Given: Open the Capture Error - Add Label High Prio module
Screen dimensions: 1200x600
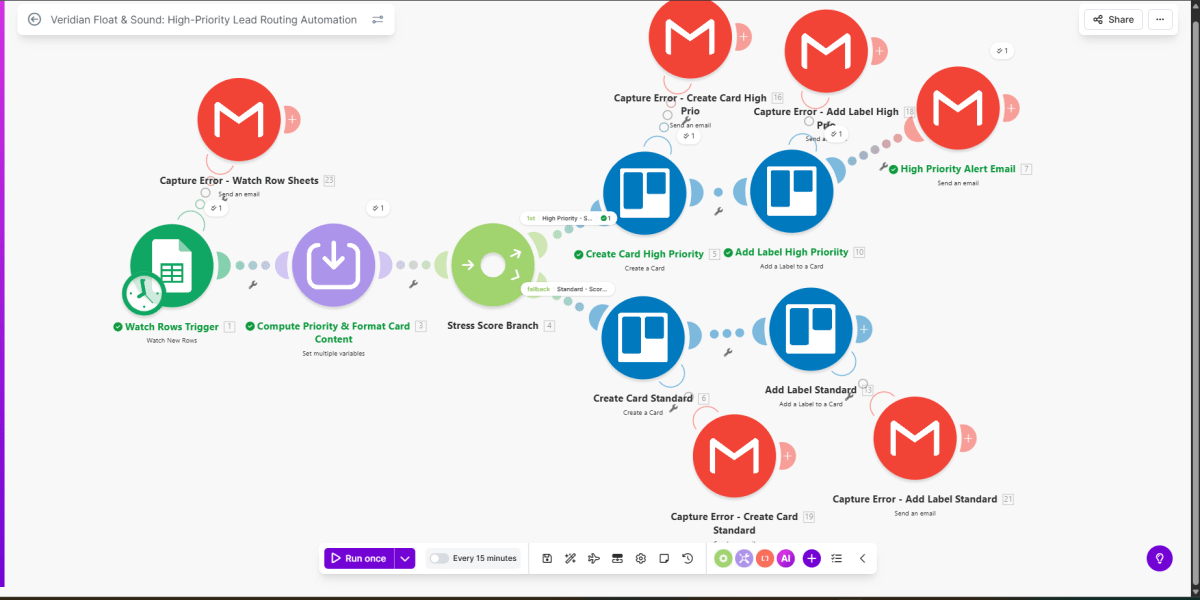Looking at the screenshot, I should pyautogui.click(x=825, y=50).
